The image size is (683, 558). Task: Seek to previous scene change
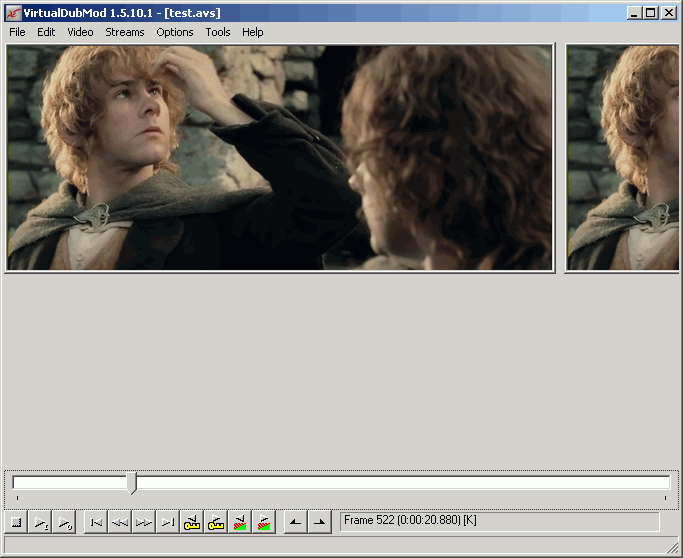[x=240, y=522]
